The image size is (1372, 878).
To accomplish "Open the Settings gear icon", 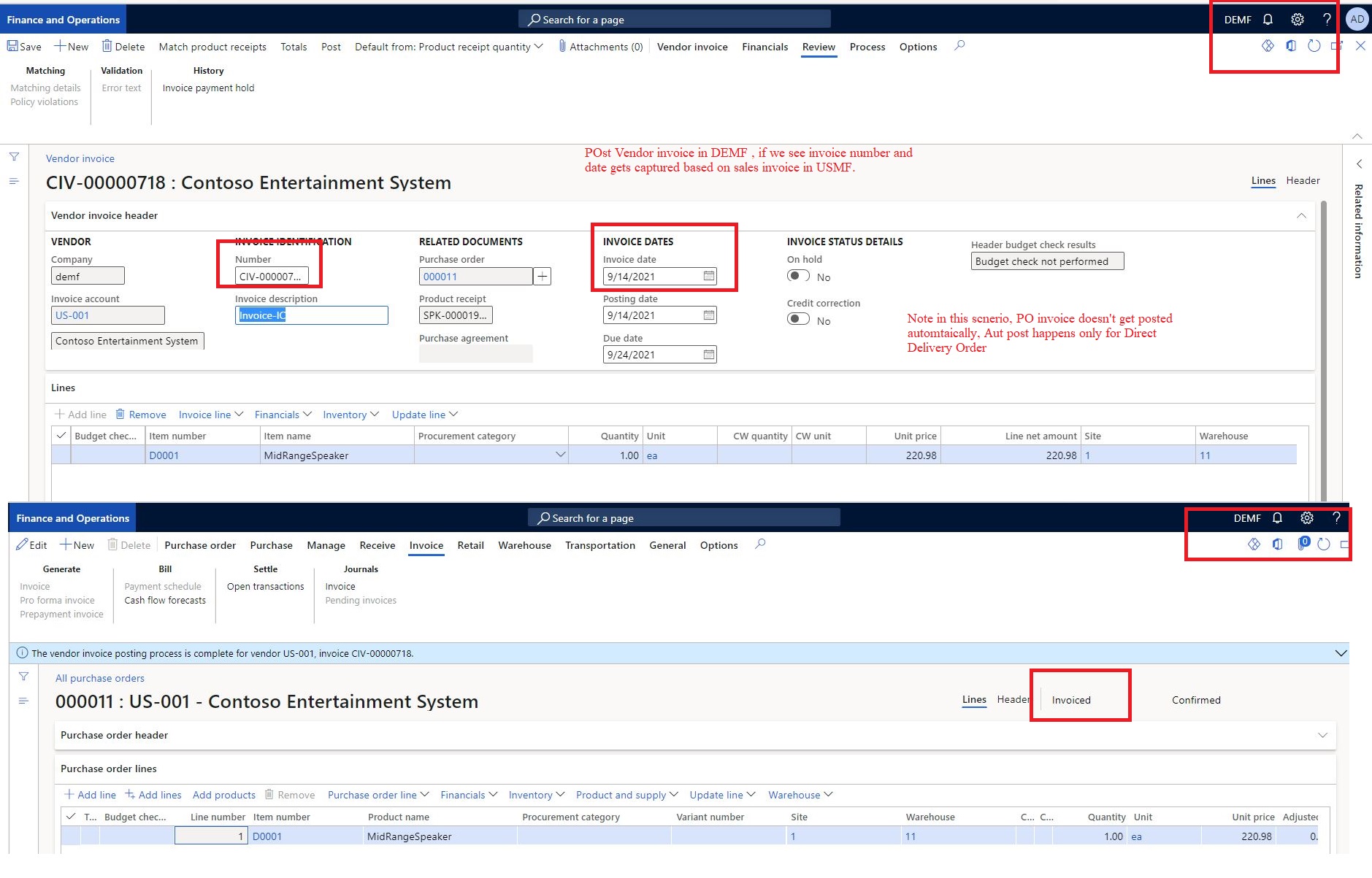I will click(1298, 19).
